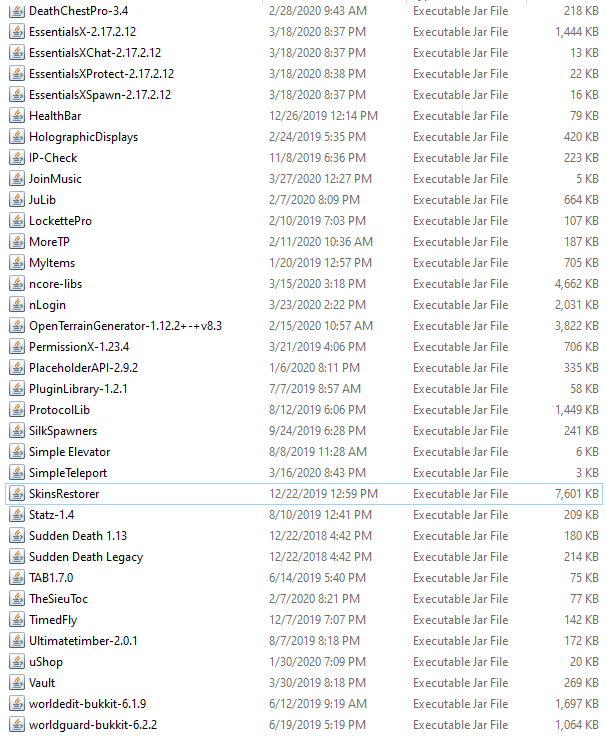Select the MoreTP jar icon
This screenshot has width=606, height=740.
[x=17, y=242]
